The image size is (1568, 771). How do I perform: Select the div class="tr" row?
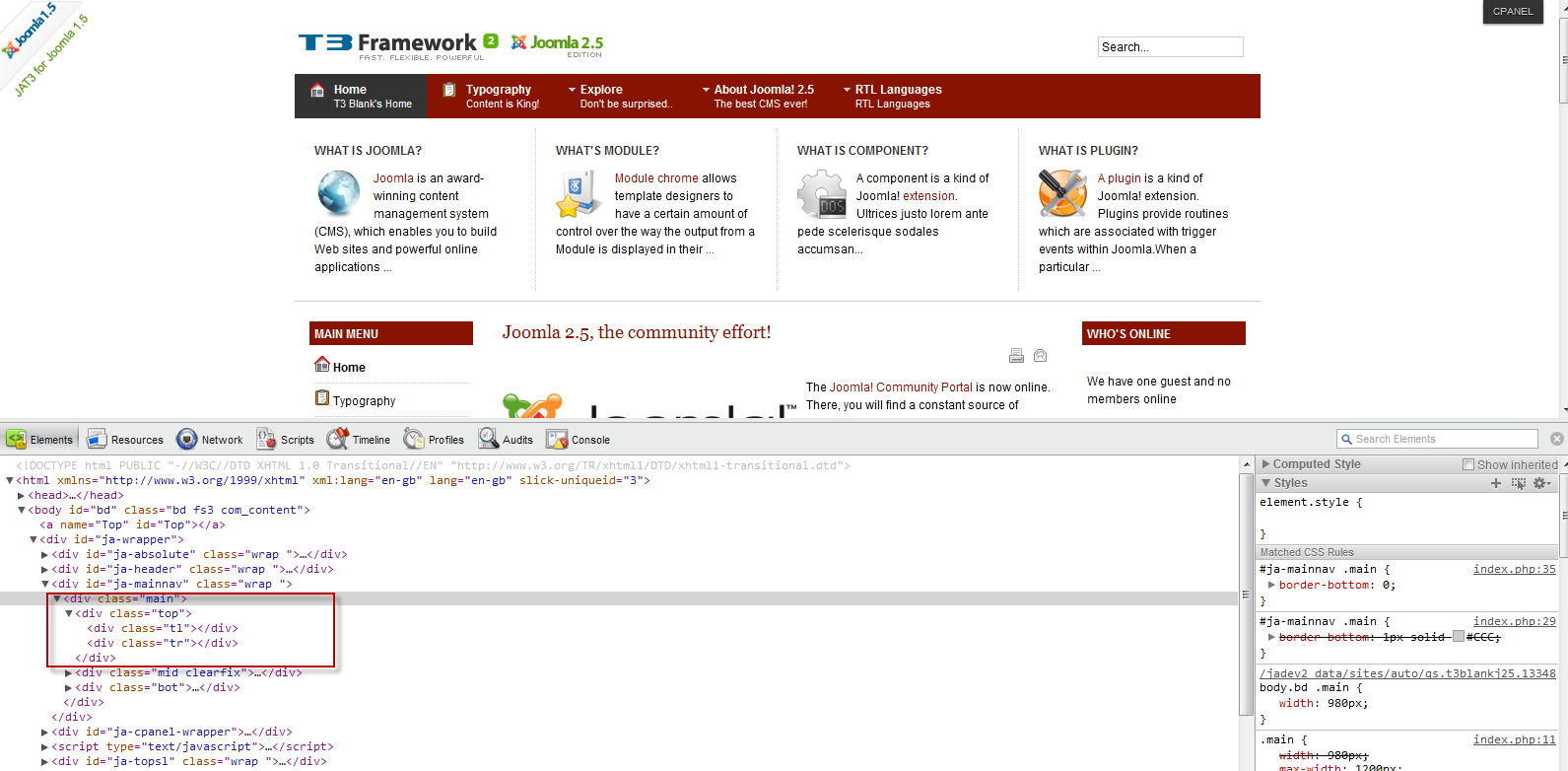[162, 643]
